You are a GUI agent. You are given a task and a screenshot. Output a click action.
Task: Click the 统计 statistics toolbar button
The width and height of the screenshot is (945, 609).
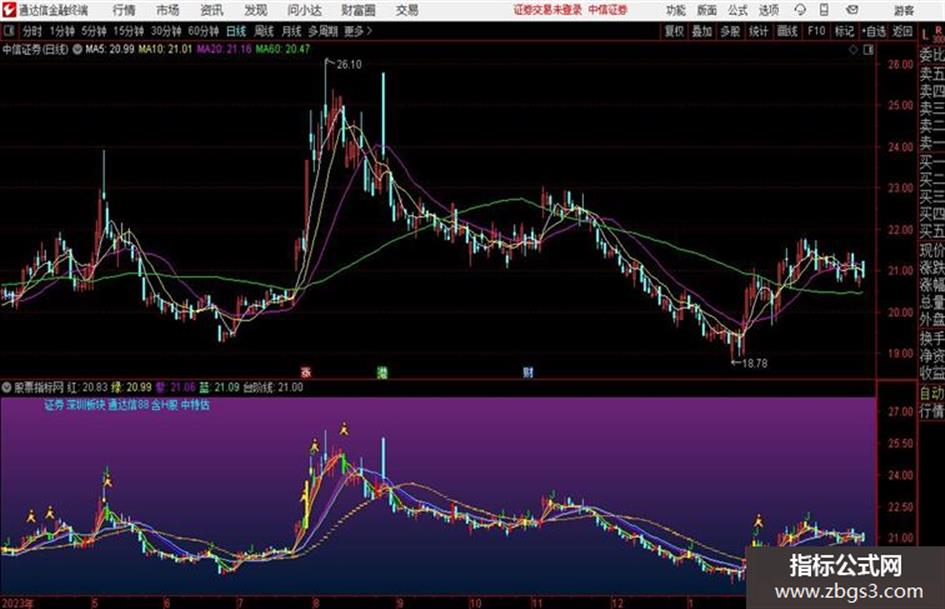tap(759, 31)
